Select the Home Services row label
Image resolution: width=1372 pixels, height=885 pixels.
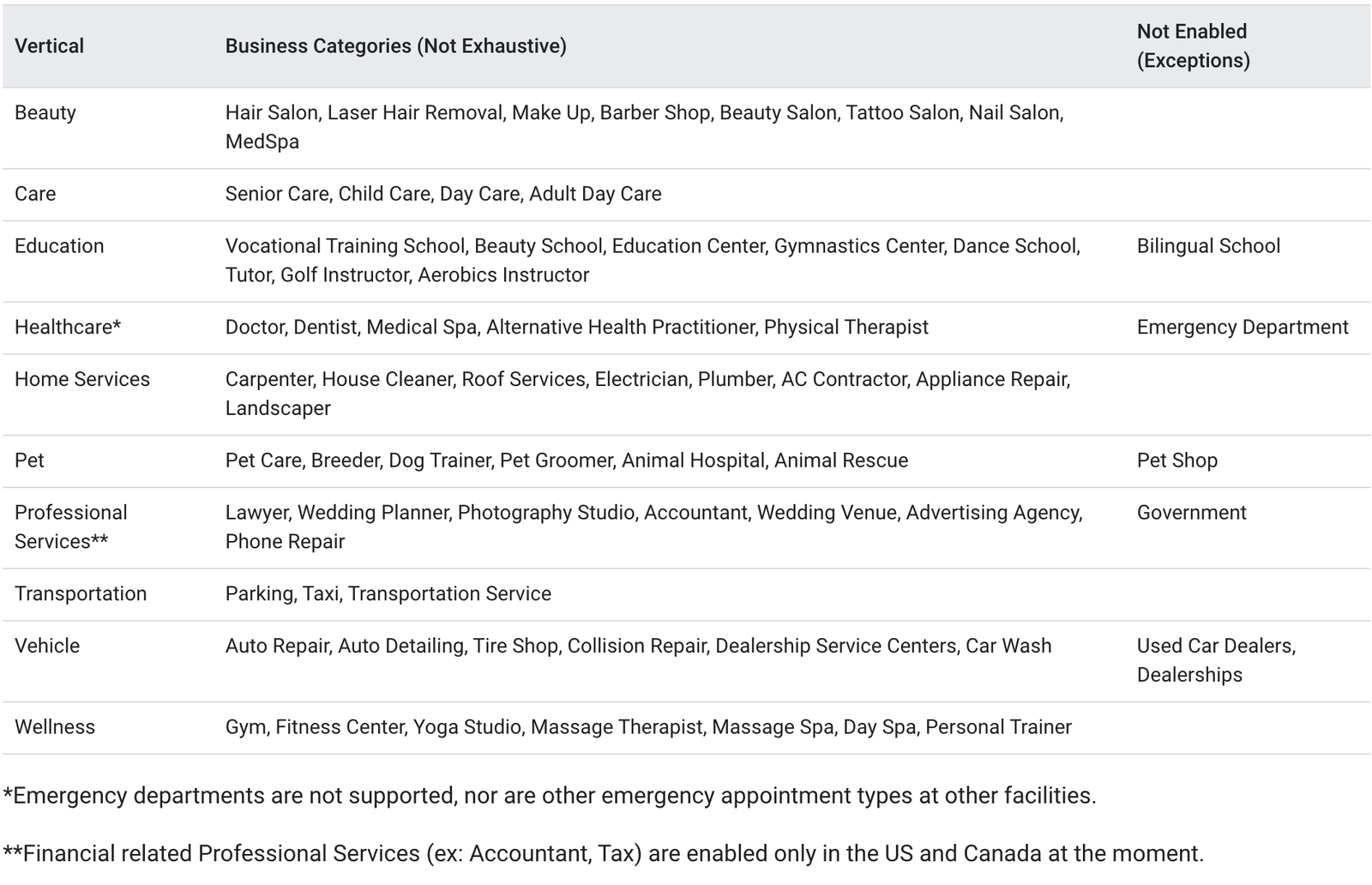(x=82, y=380)
